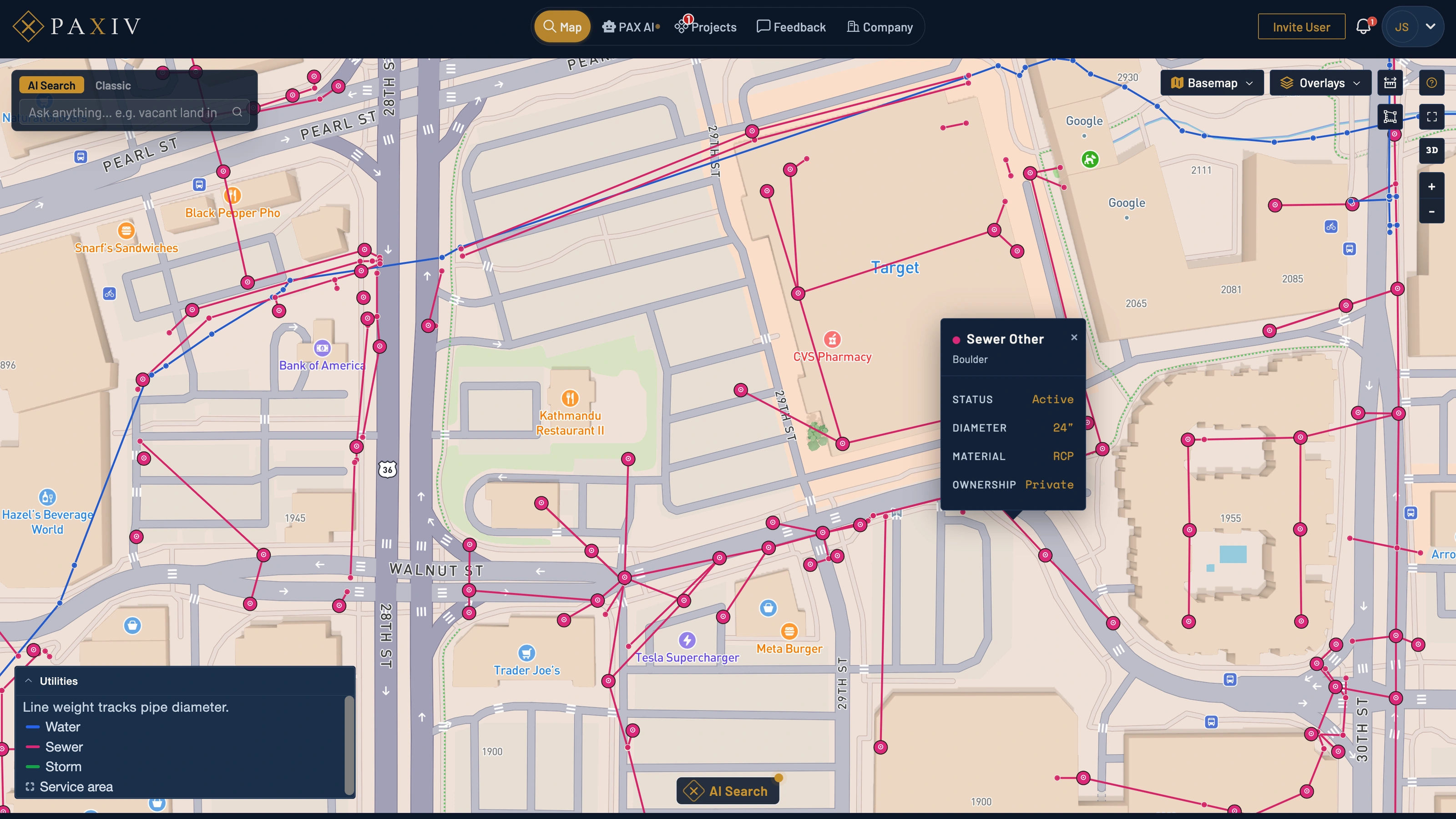
Task: Click the US 36 highway shield
Action: pos(387,469)
